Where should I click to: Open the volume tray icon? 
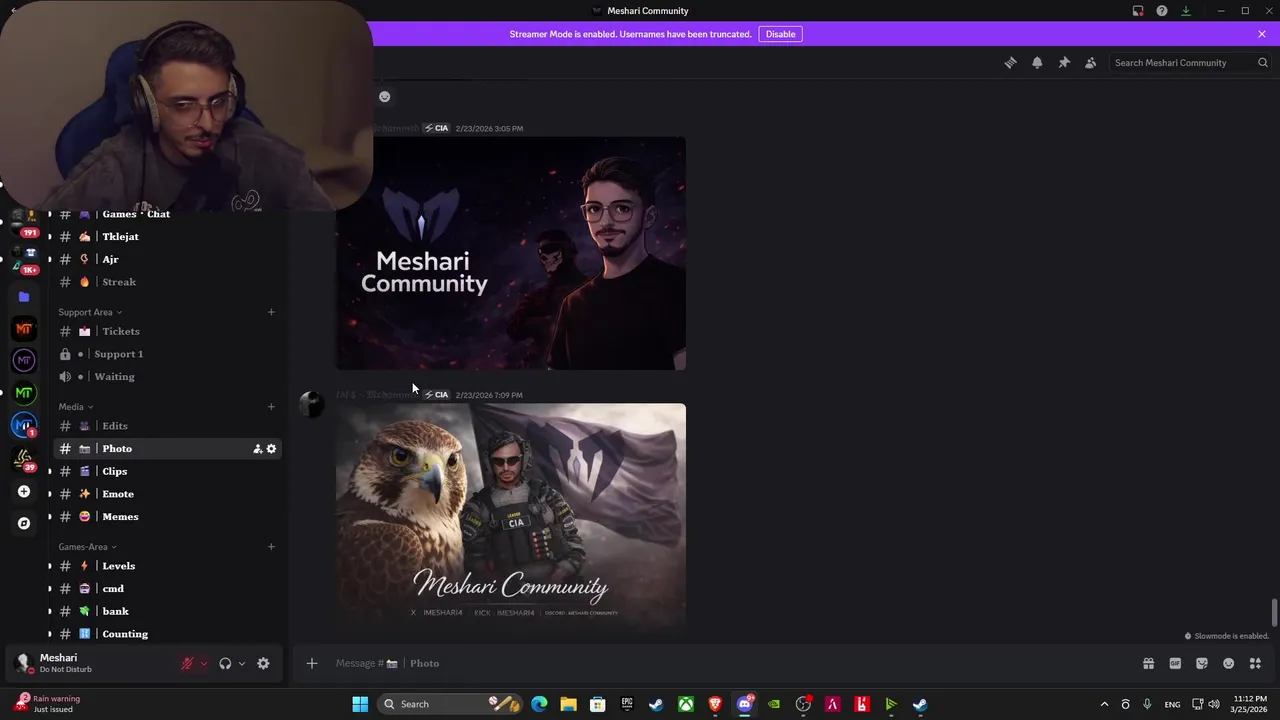[x=1214, y=704]
